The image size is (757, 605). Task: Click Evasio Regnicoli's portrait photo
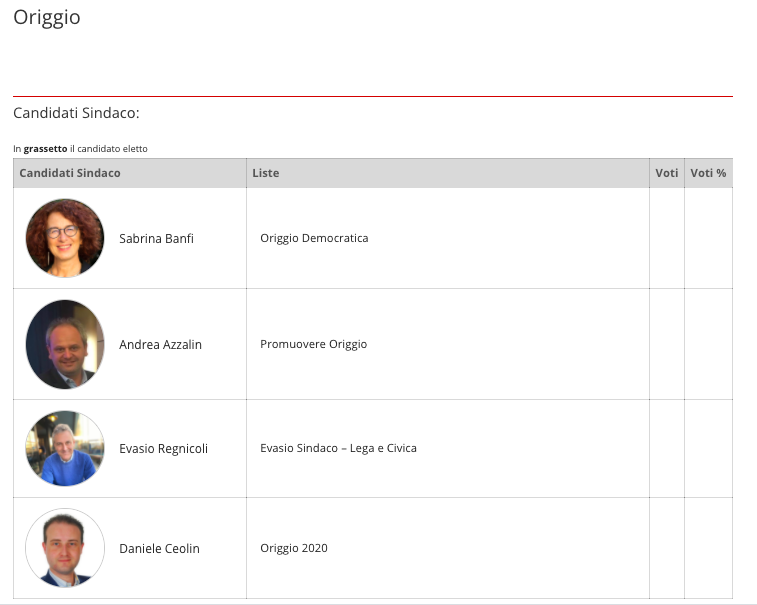click(65, 448)
